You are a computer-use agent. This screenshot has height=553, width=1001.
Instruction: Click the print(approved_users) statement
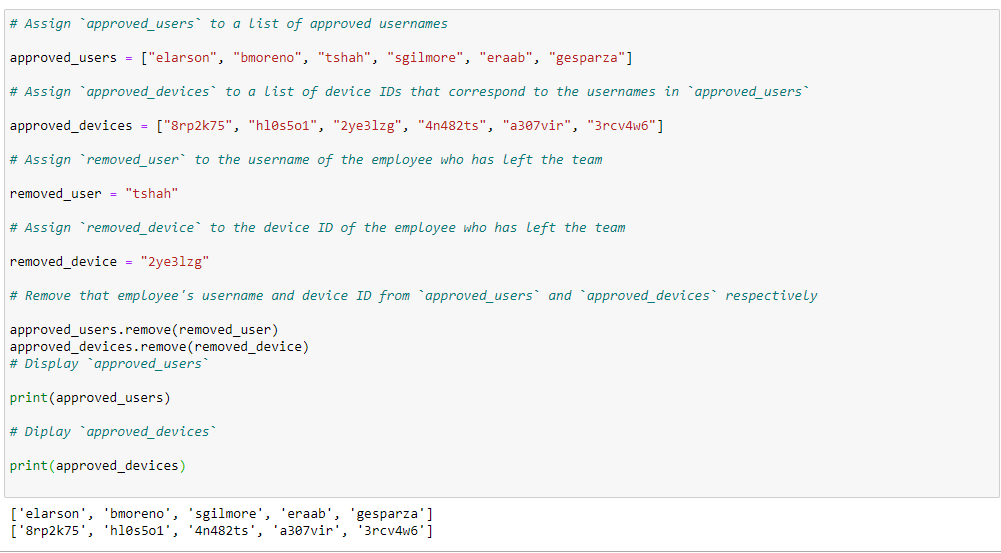click(90, 398)
